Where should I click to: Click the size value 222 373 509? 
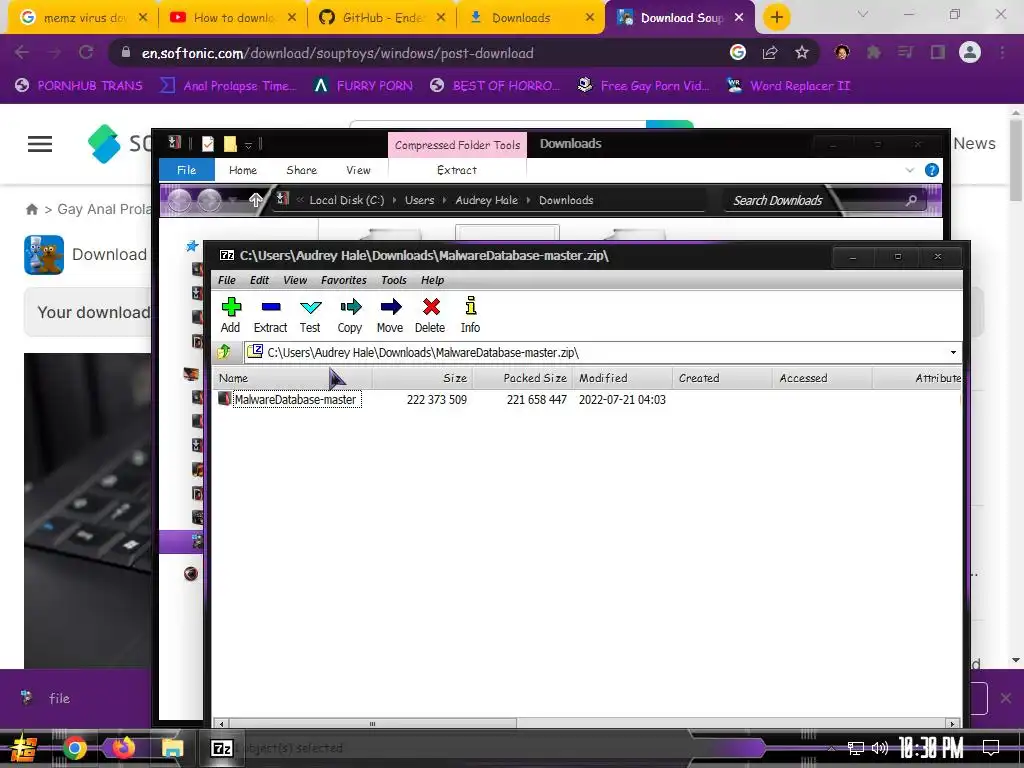(436, 400)
